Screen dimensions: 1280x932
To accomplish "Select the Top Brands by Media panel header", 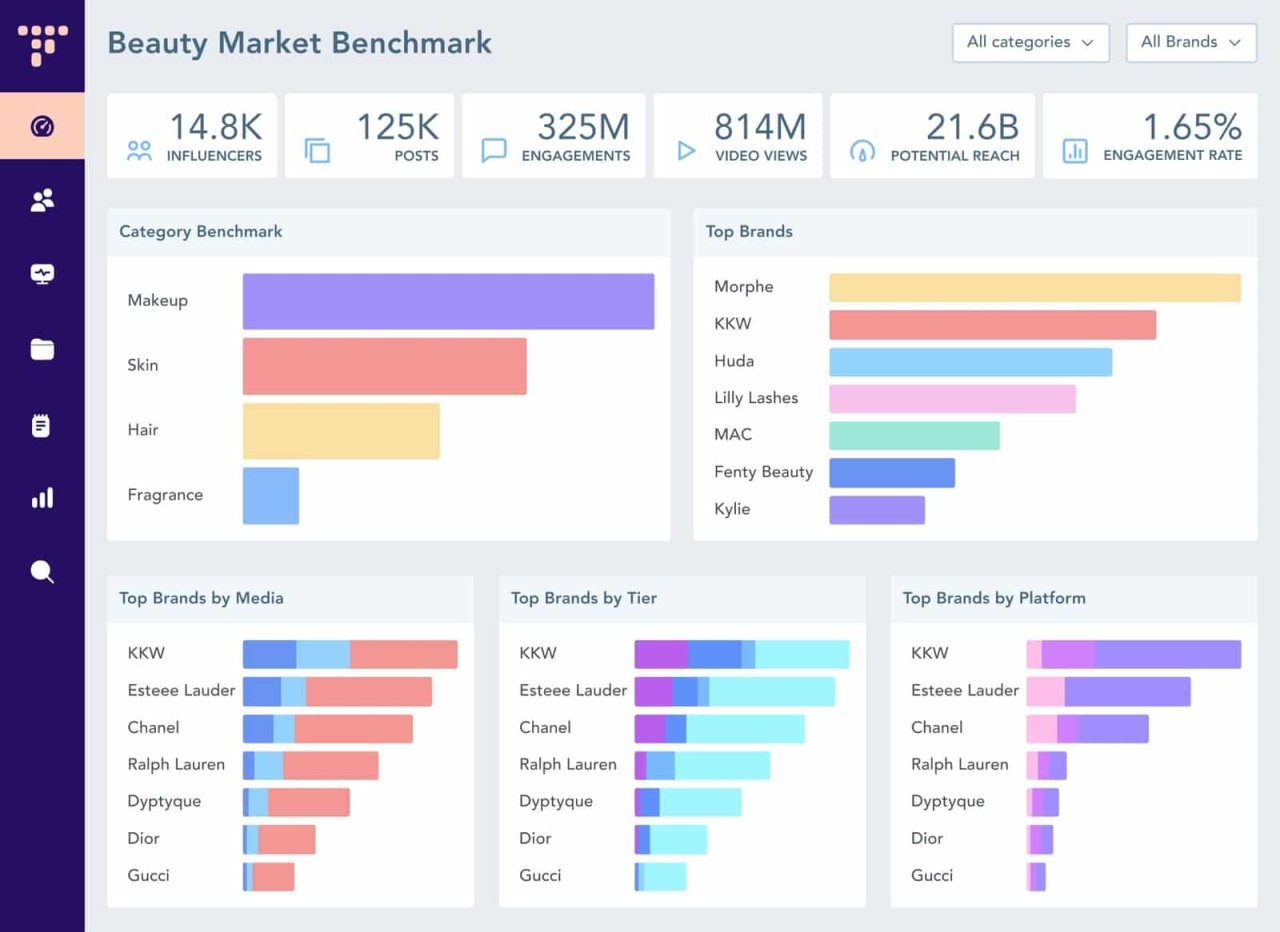I will click(x=201, y=598).
